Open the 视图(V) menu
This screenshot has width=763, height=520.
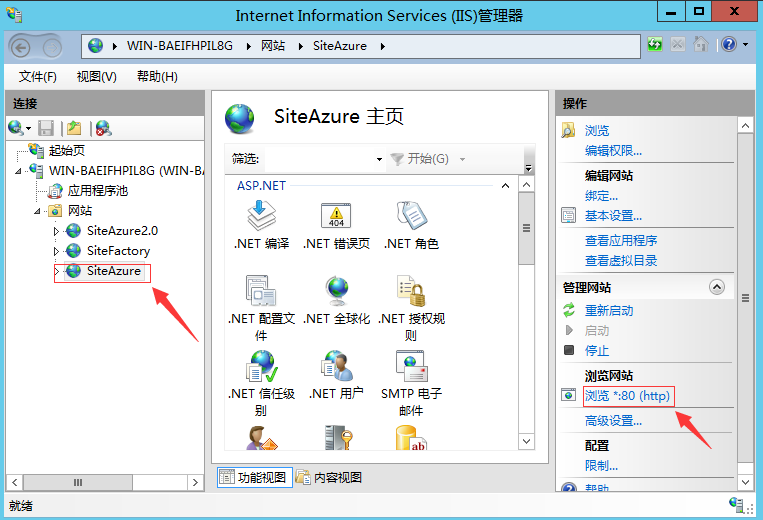tap(96, 77)
